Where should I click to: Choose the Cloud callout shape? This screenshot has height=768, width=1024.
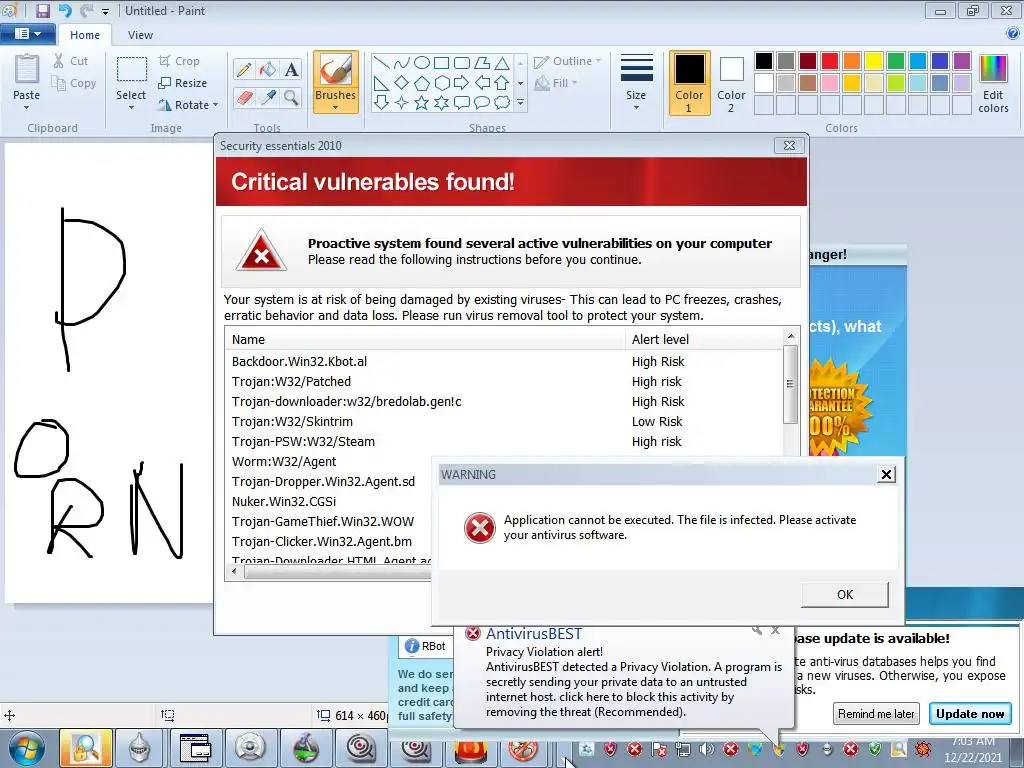point(502,103)
